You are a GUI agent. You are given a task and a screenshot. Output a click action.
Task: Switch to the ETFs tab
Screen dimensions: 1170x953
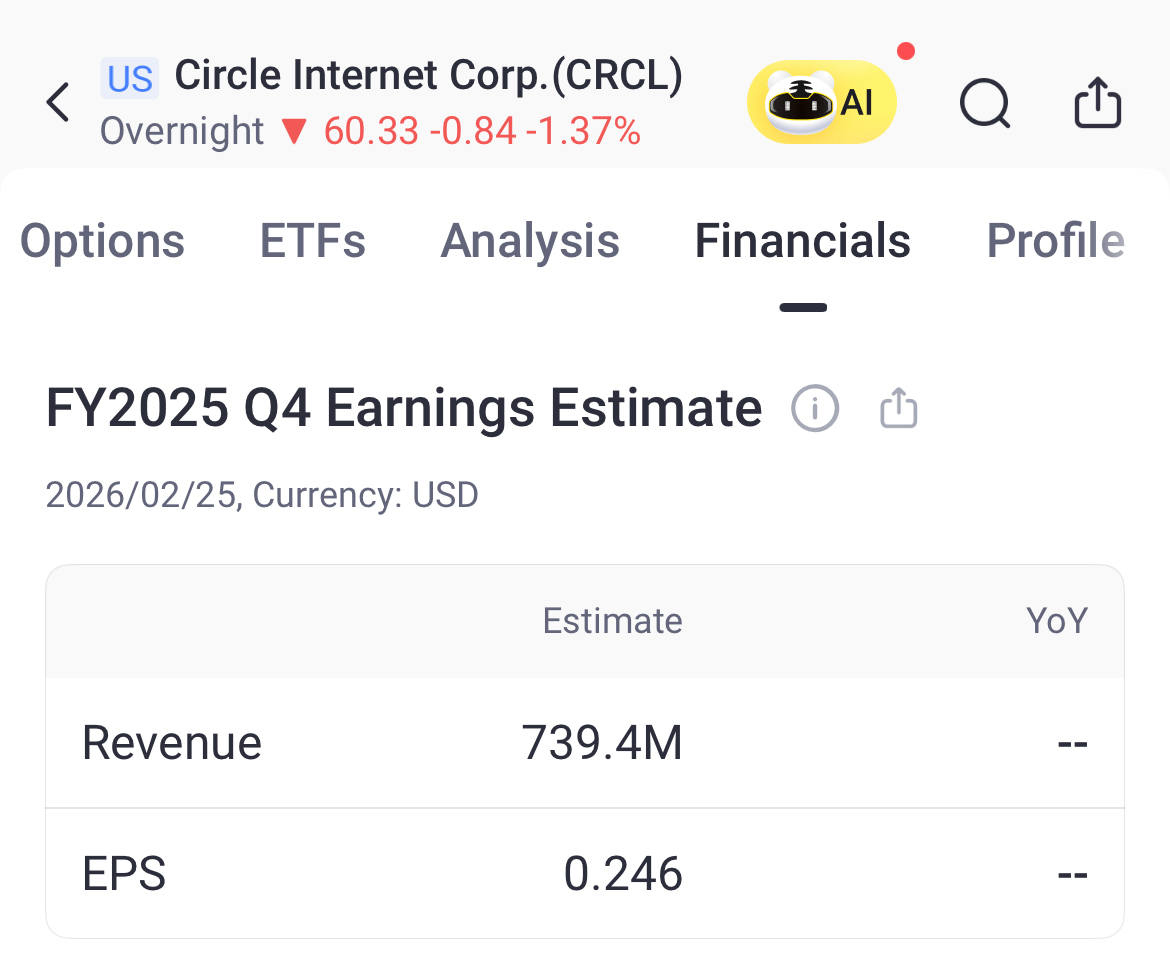pos(313,242)
